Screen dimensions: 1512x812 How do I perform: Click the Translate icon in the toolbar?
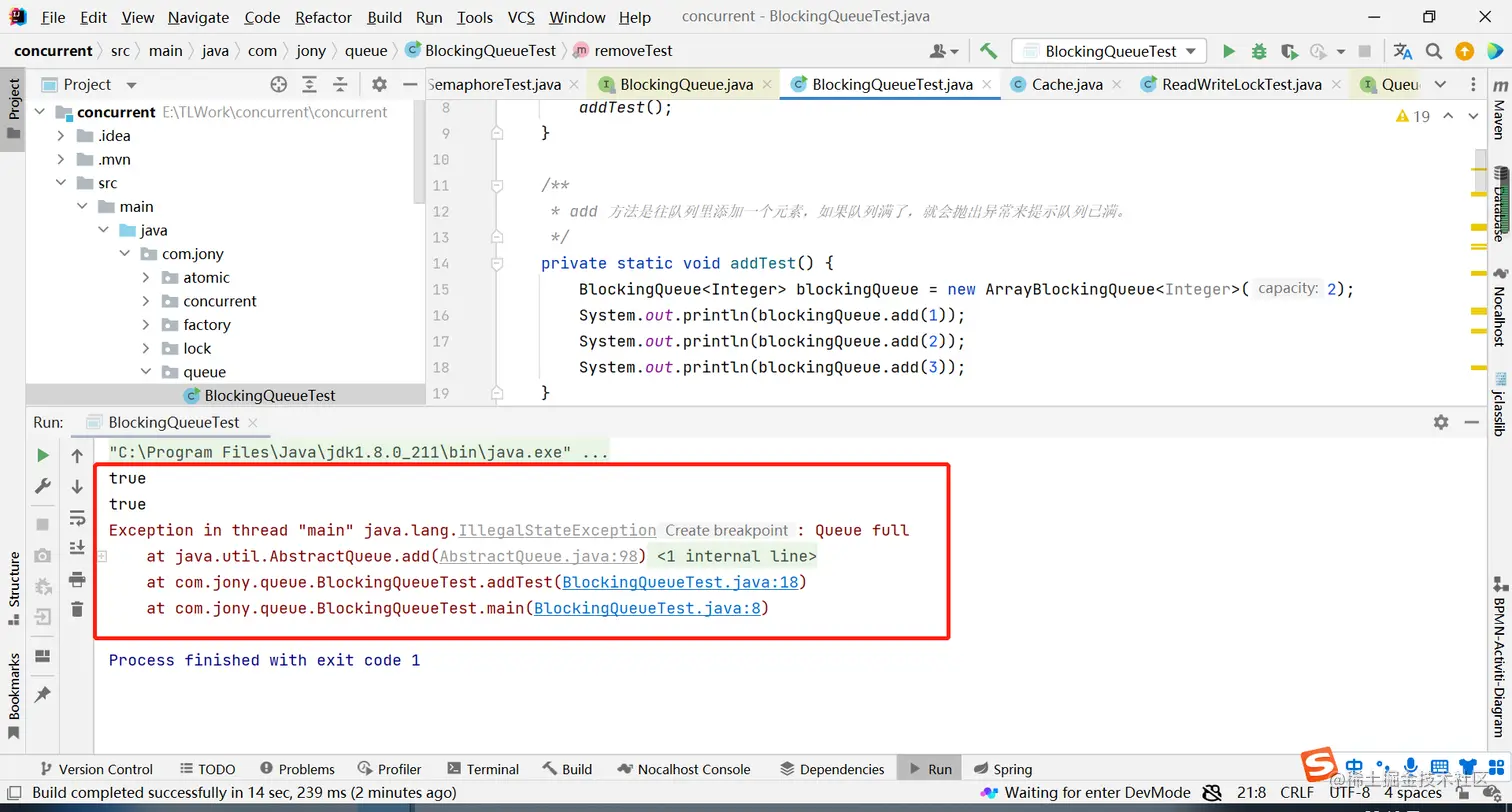1403,51
